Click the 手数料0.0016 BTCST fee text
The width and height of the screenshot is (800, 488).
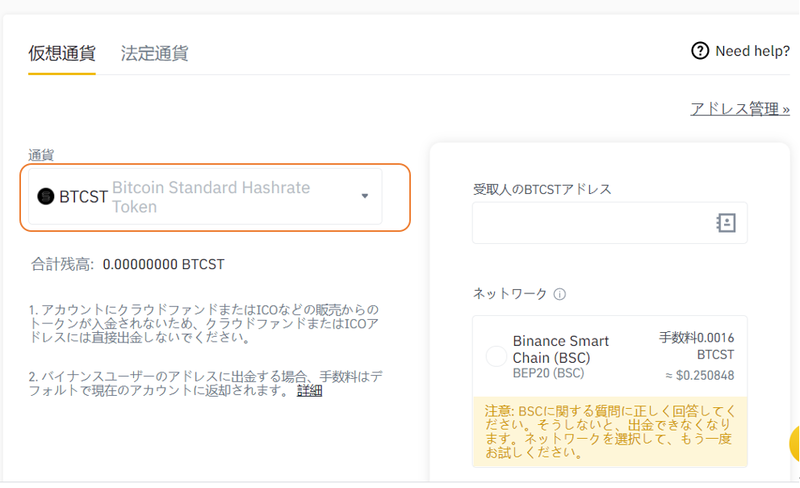point(696,346)
